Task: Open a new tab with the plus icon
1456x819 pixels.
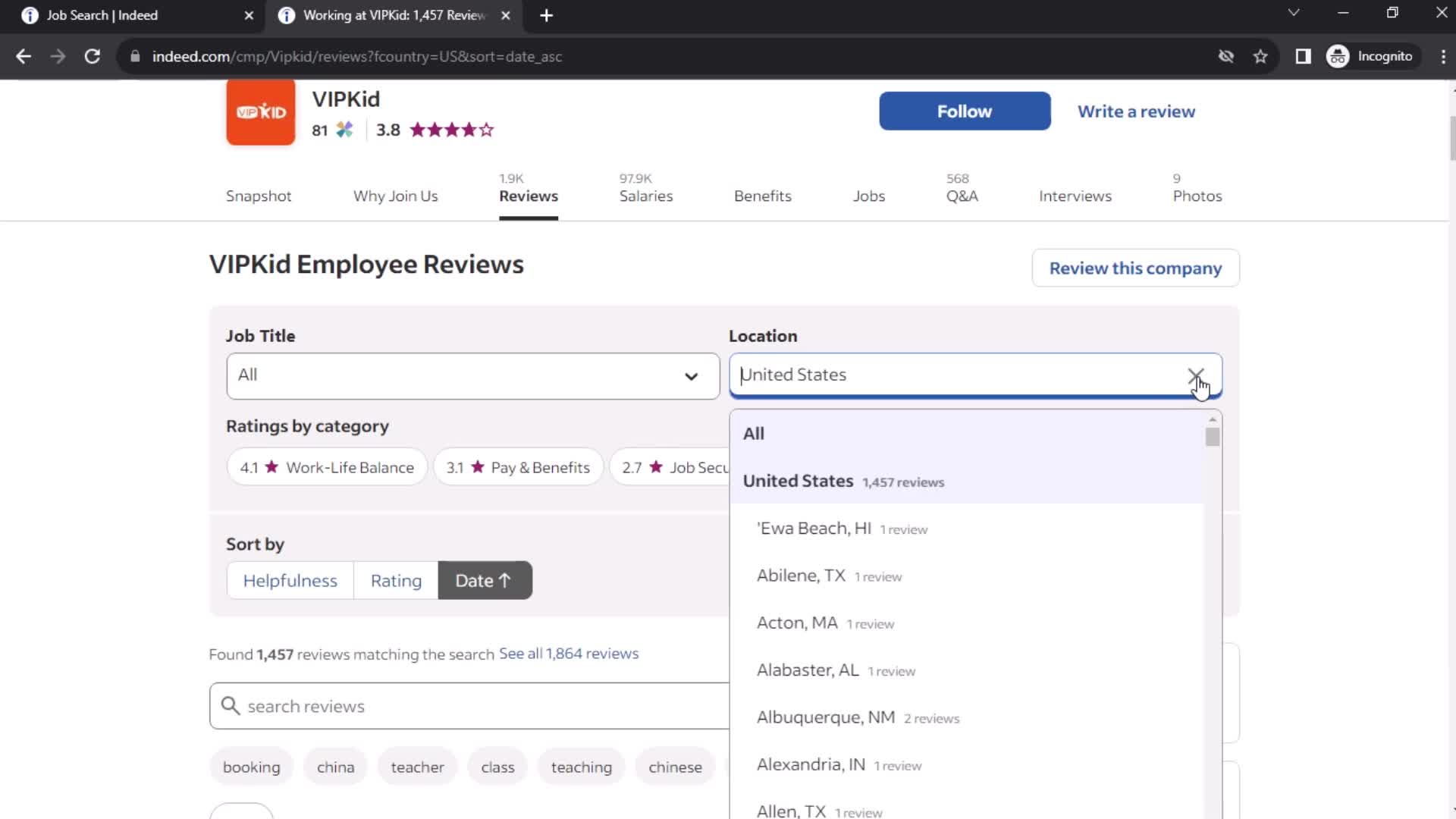Action: tap(546, 15)
